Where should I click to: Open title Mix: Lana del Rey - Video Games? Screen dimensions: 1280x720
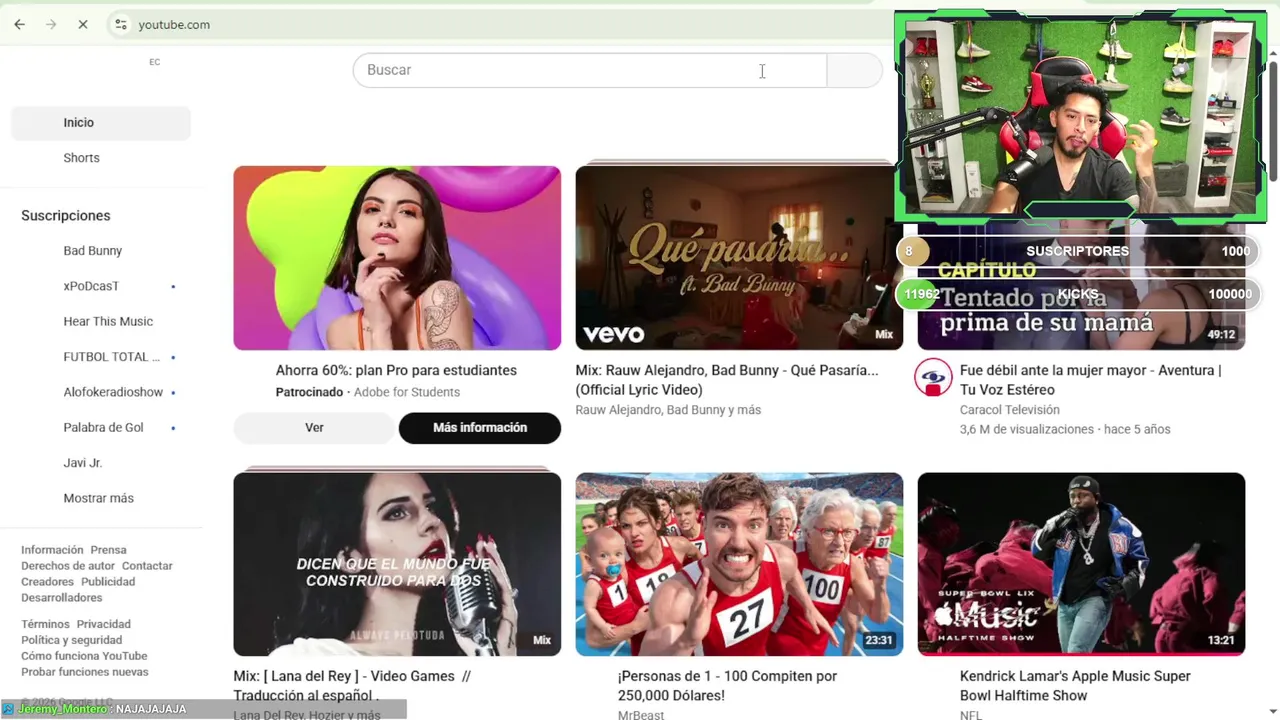pyautogui.click(x=352, y=686)
